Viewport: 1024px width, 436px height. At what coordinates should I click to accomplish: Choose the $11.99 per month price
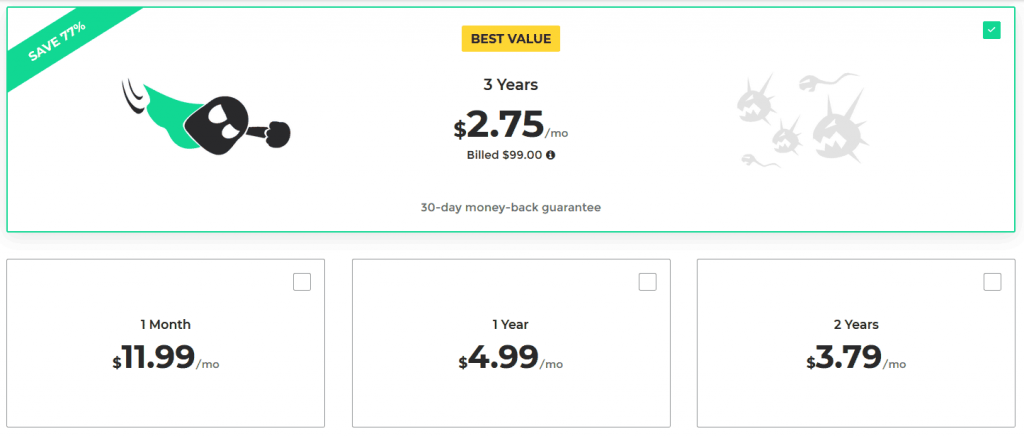[x=165, y=357]
